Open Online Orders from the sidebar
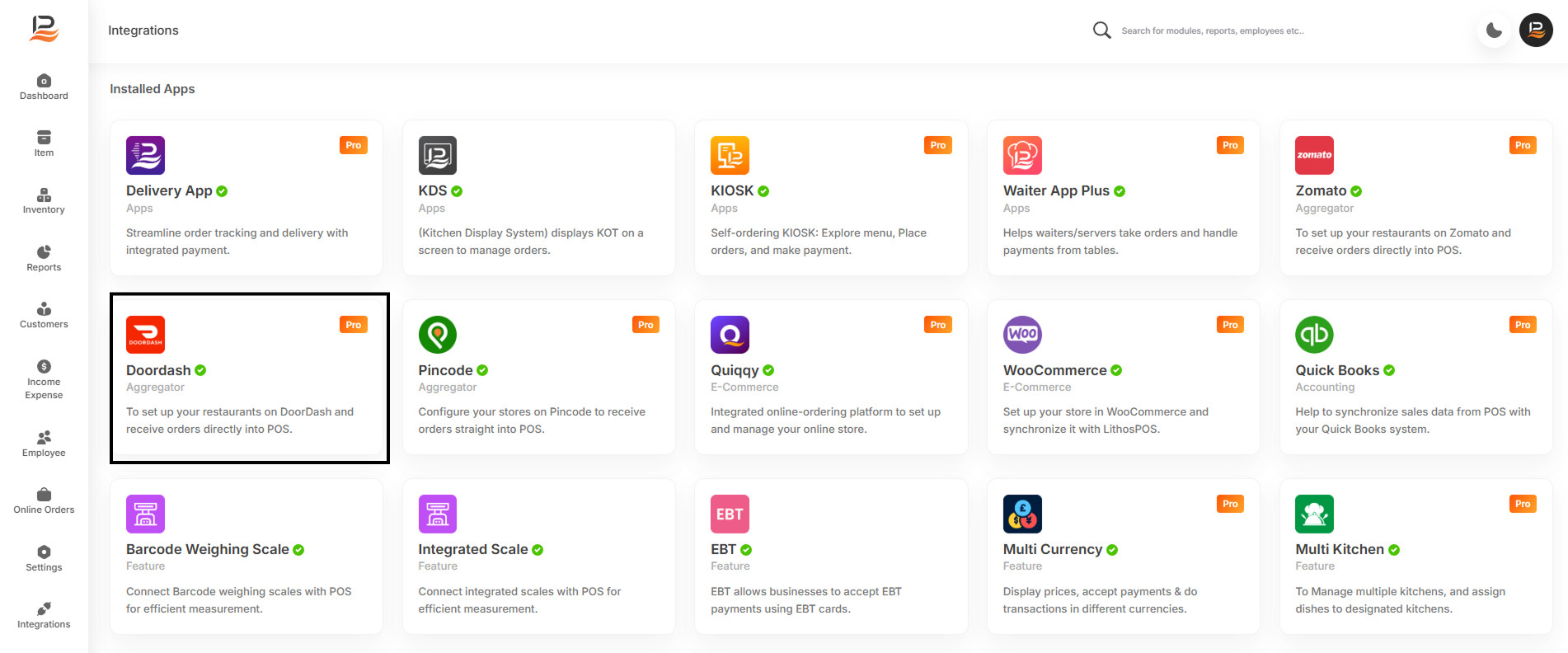Screen dimensions: 1568x653 44,501
